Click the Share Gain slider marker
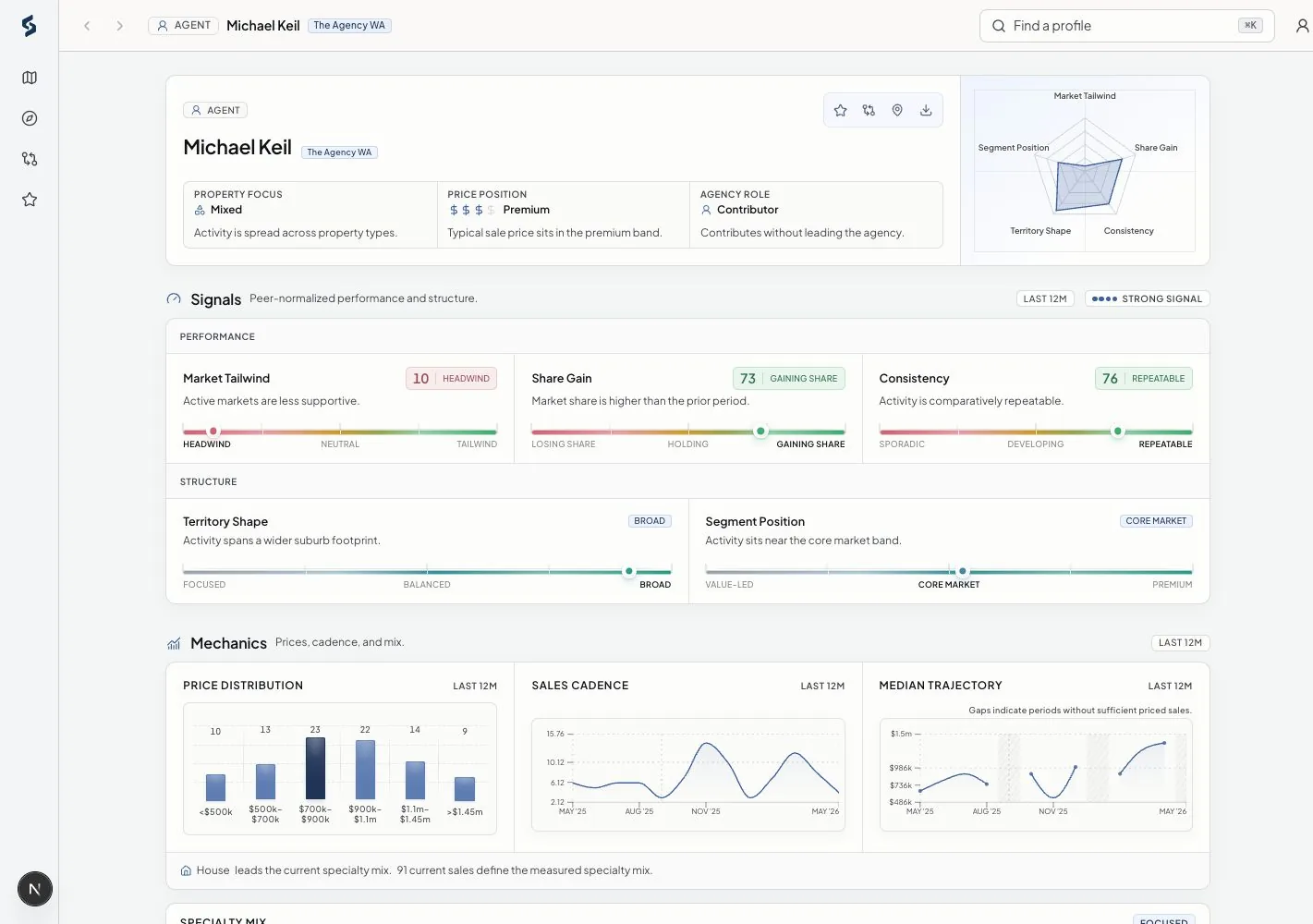 [760, 432]
